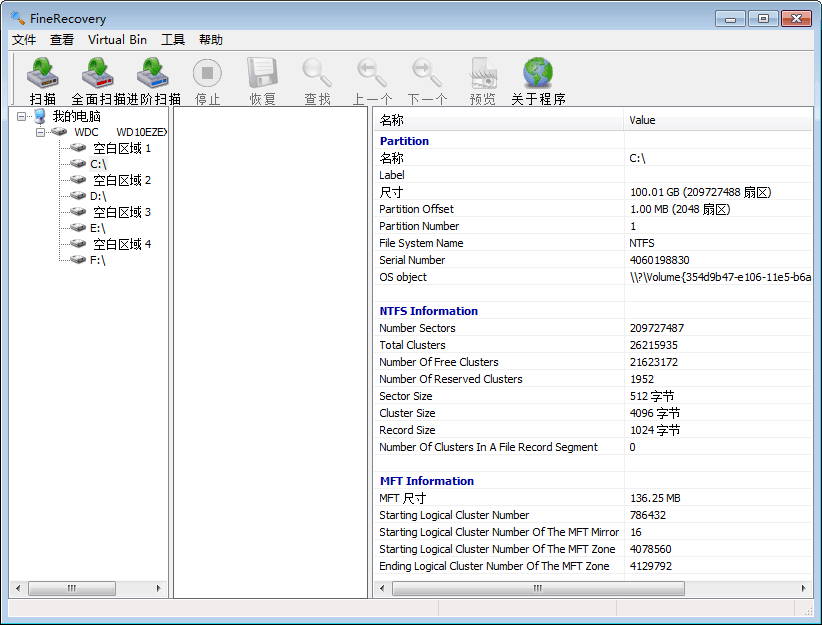Click the 名称 column header
This screenshot has height=625, width=822.
(x=497, y=120)
